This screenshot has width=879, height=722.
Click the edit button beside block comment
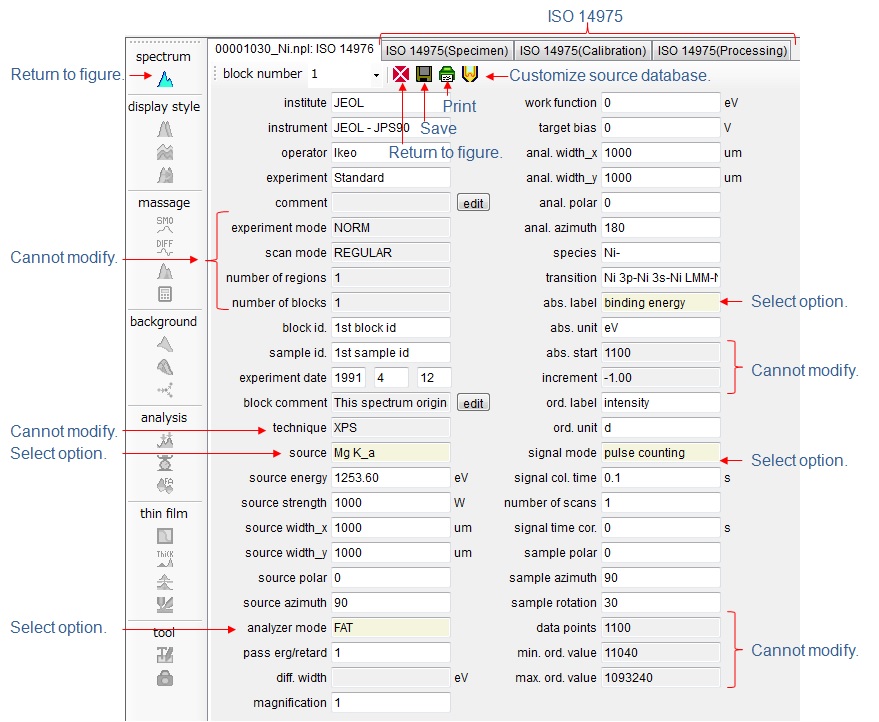[473, 403]
